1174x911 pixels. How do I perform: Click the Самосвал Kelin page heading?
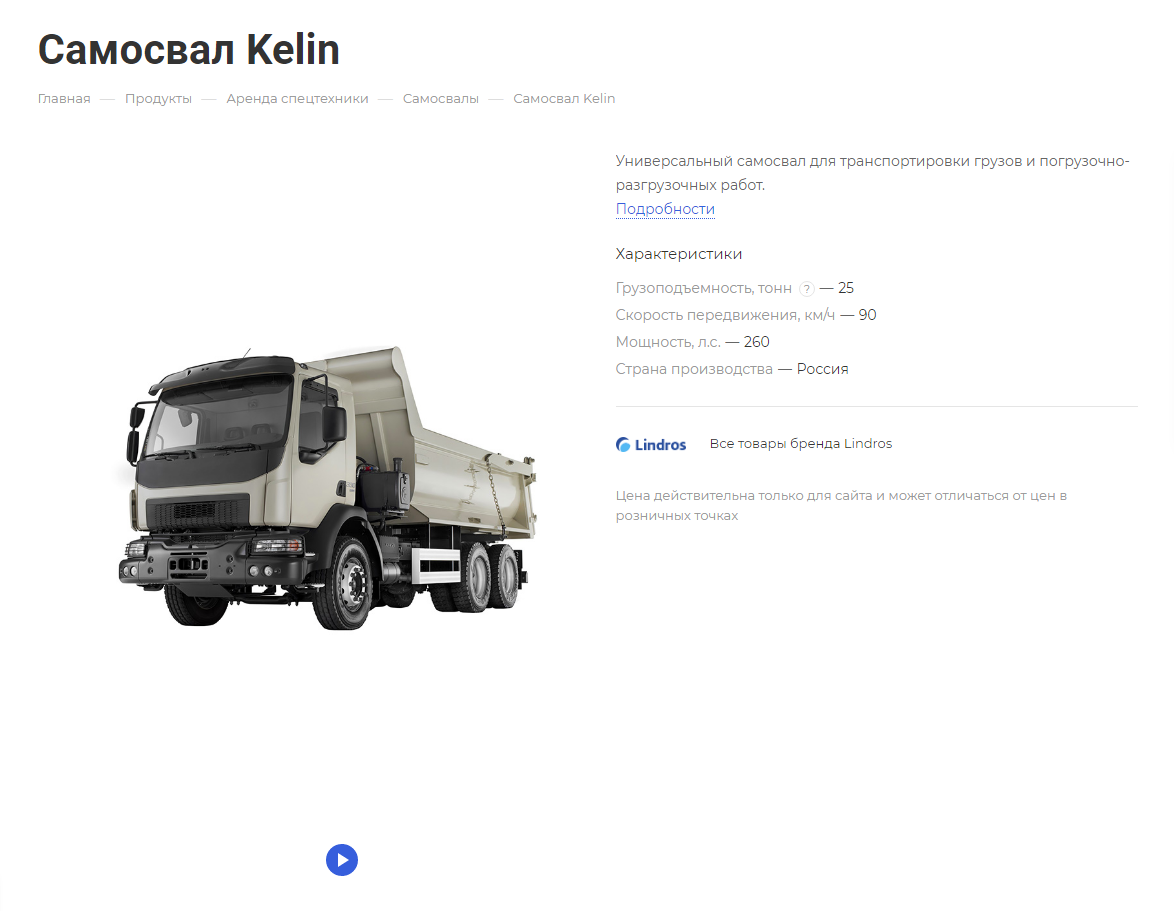(x=189, y=50)
